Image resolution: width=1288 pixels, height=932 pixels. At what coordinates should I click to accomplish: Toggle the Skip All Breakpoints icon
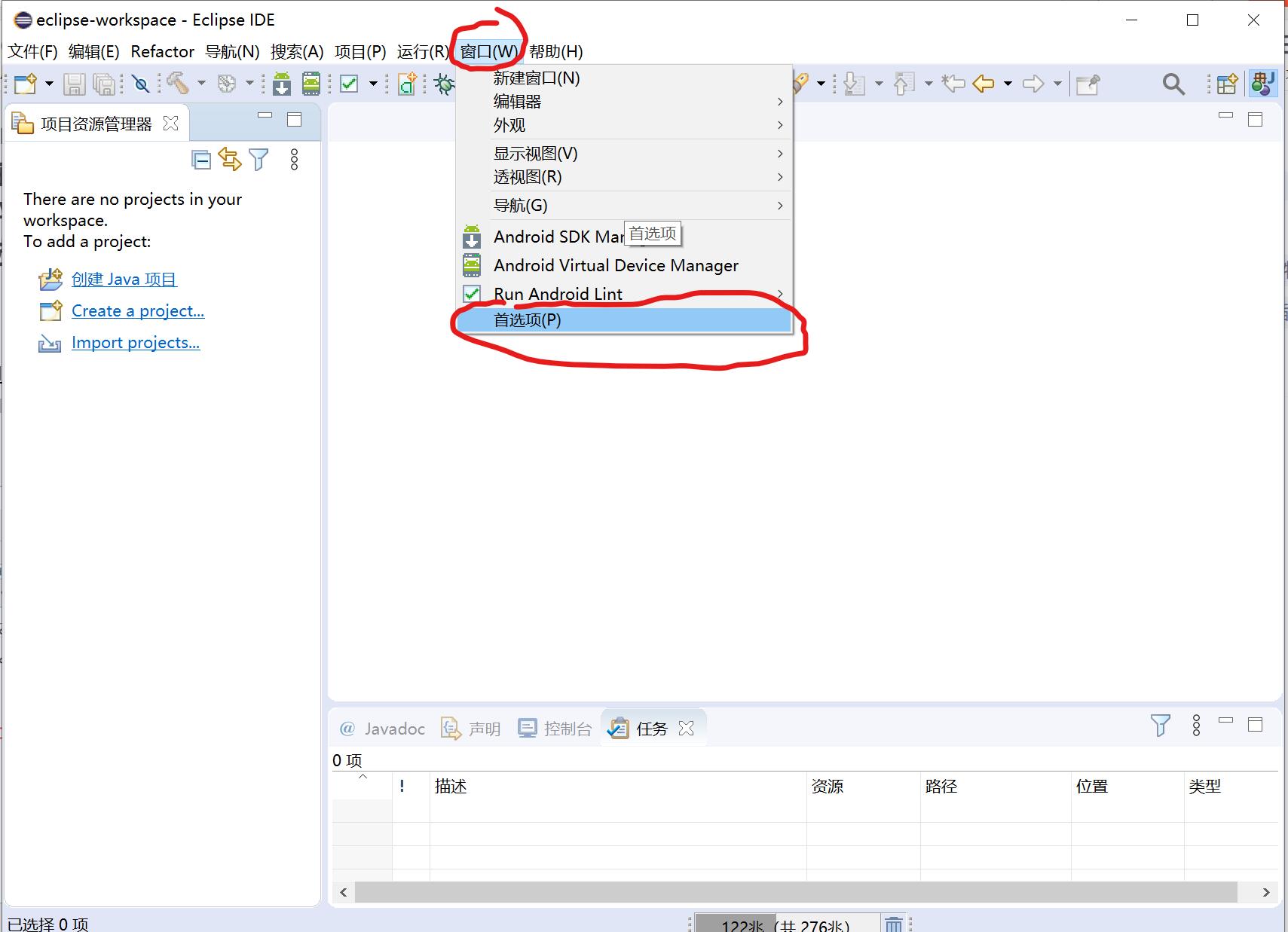140,84
